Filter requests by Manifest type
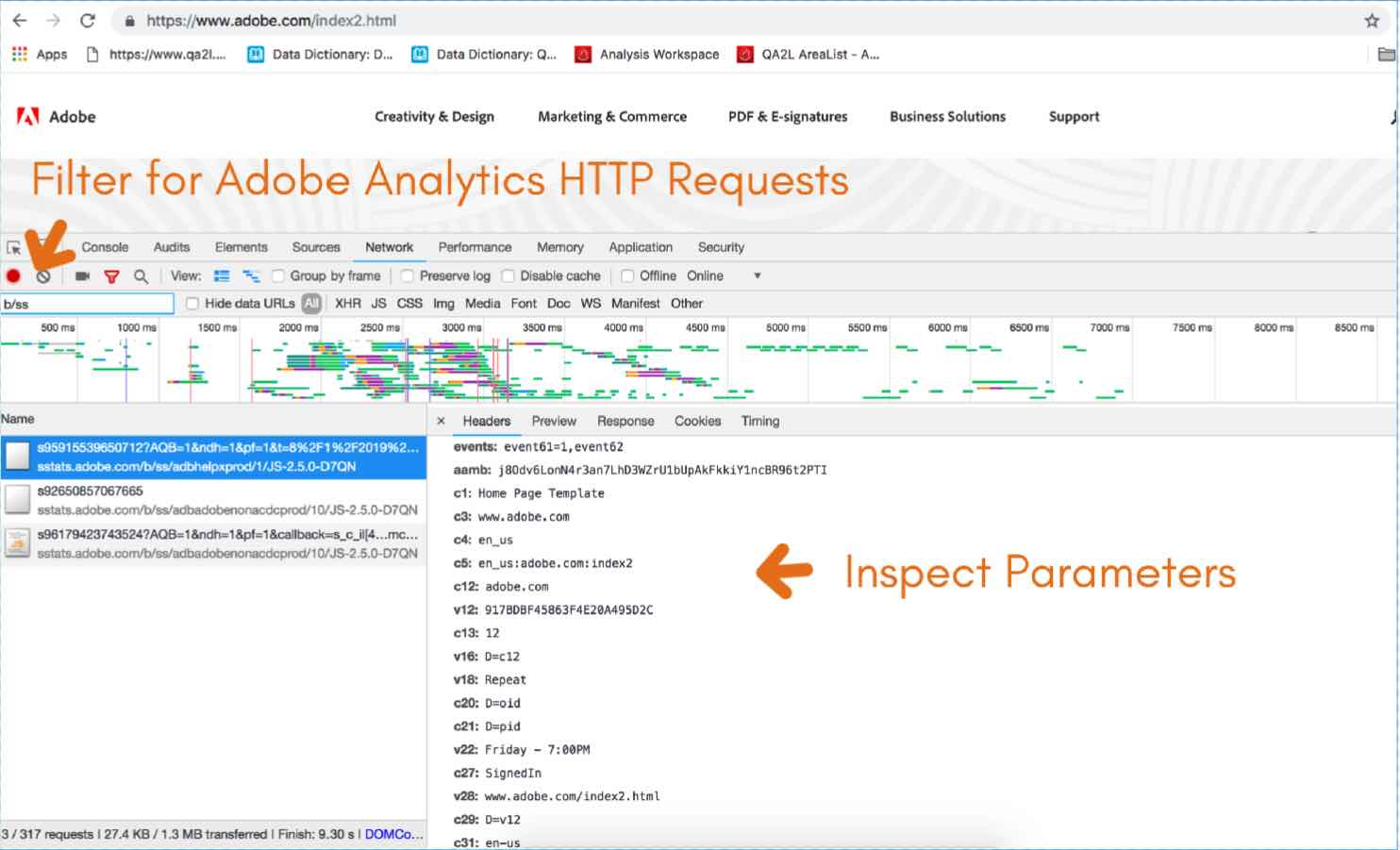 point(636,304)
